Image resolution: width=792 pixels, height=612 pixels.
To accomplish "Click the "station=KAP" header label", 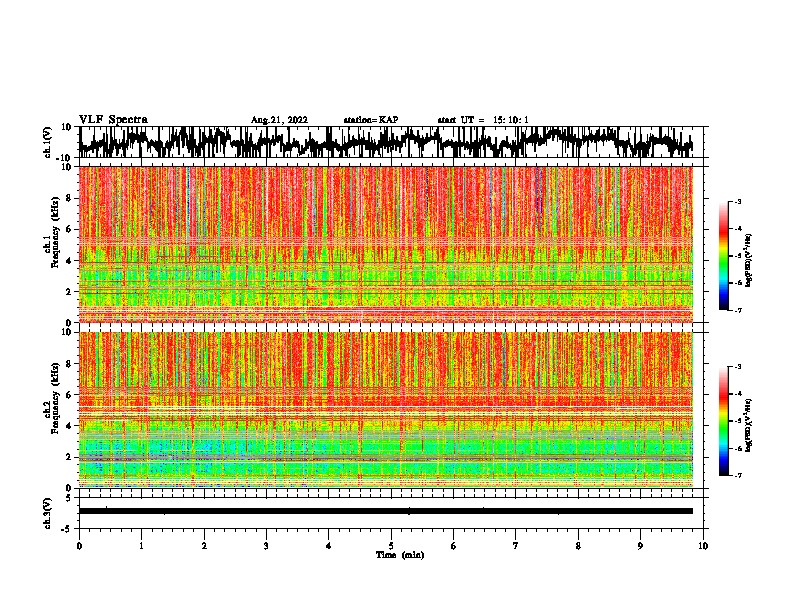I will [x=371, y=120].
